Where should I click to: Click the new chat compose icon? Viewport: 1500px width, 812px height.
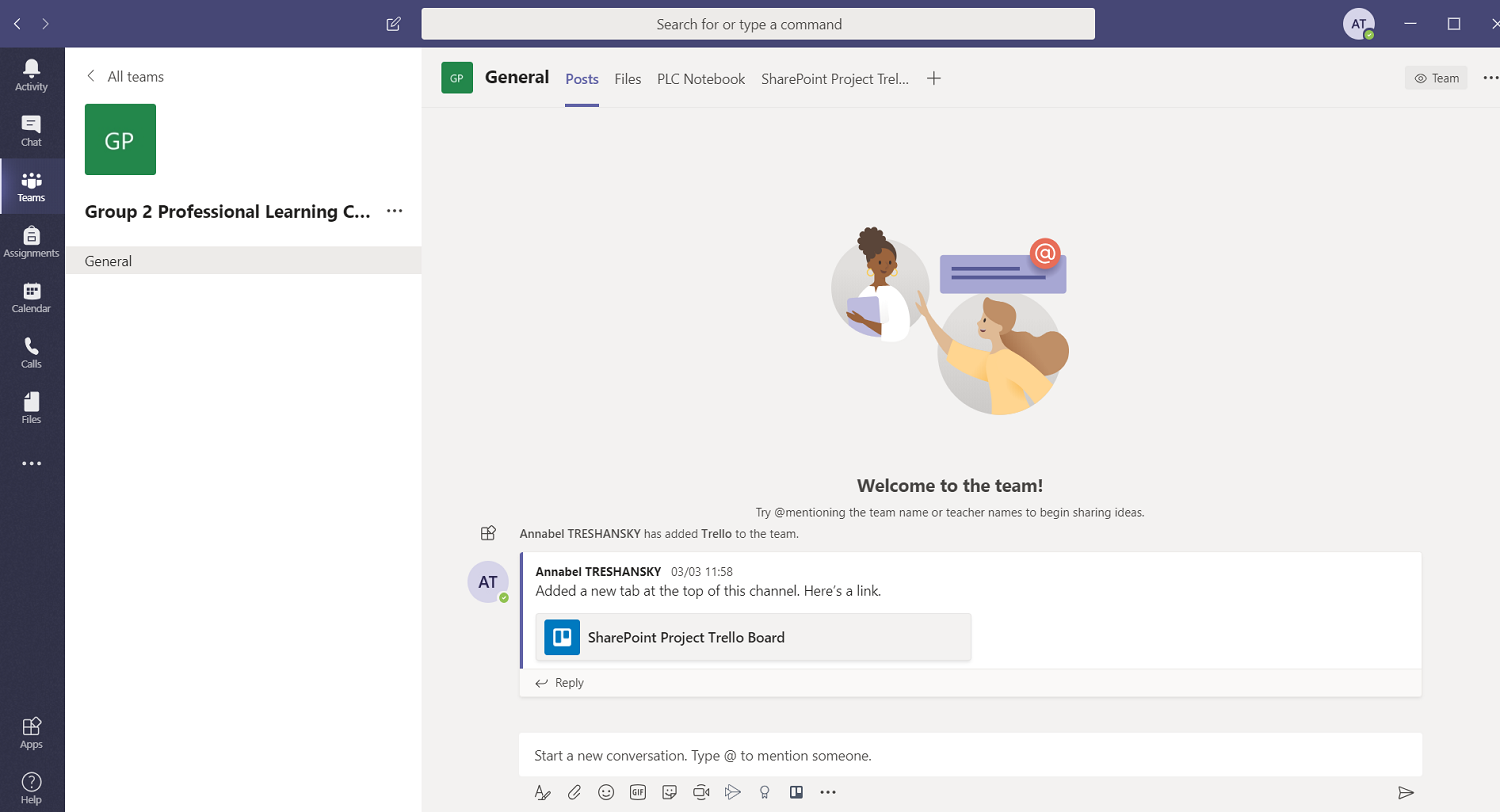click(x=393, y=24)
